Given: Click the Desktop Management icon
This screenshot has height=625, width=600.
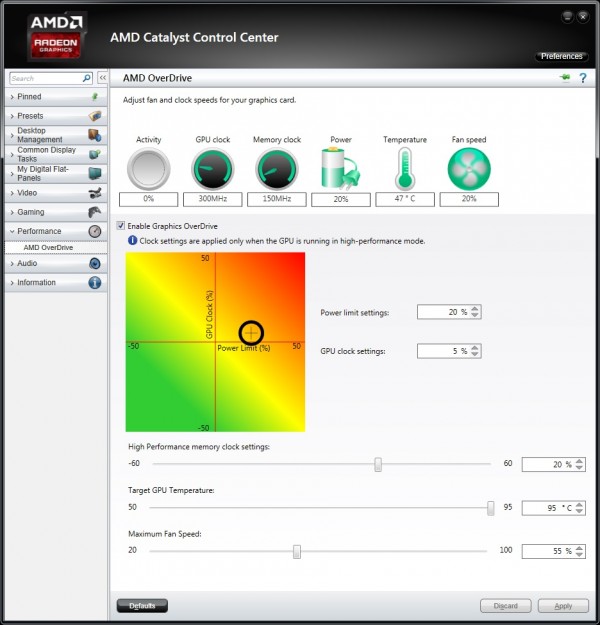Looking at the screenshot, I should tap(95, 135).
